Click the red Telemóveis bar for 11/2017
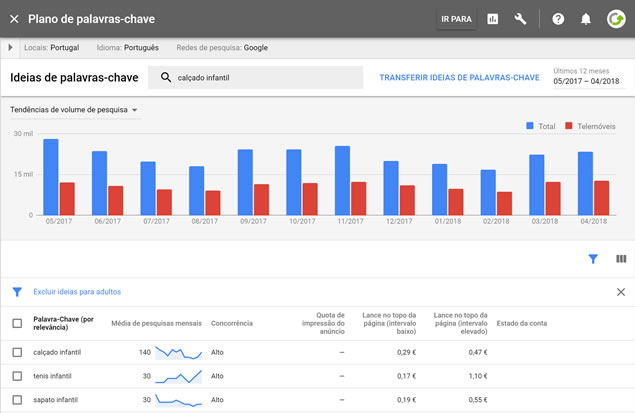Viewport: 635px width, 413px height. coord(359,198)
